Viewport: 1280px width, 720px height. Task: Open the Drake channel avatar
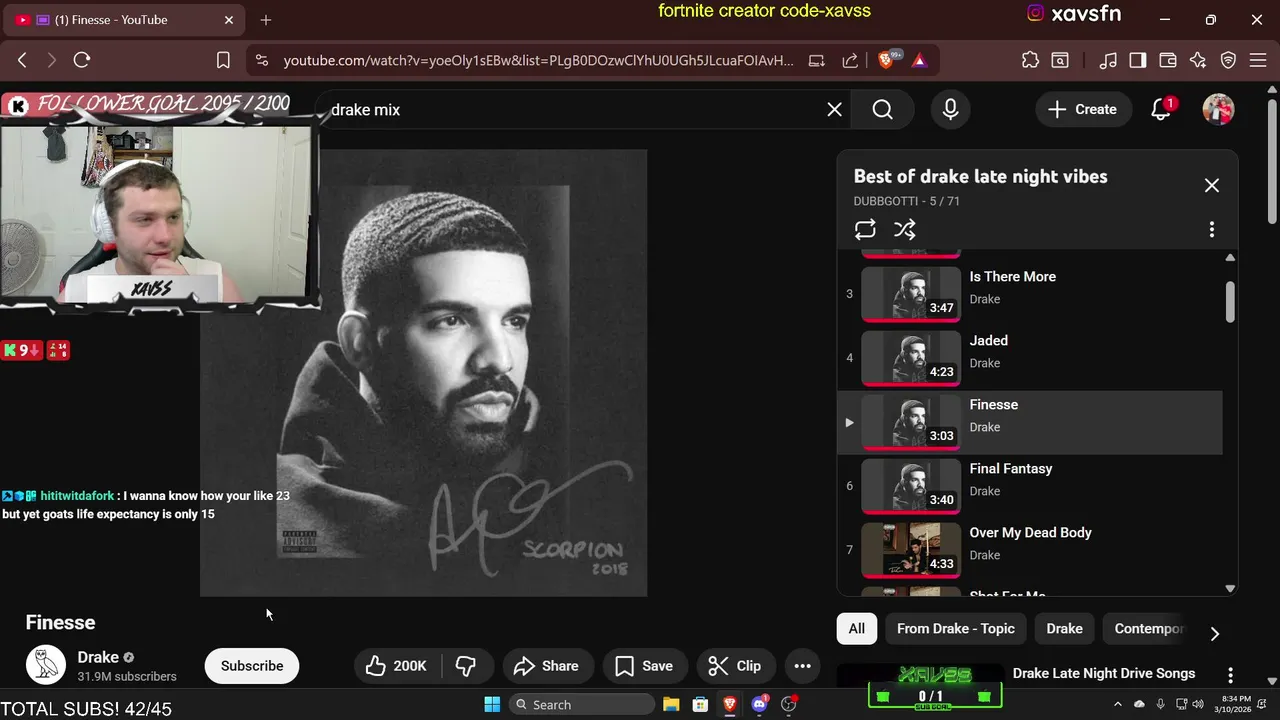tap(45, 665)
